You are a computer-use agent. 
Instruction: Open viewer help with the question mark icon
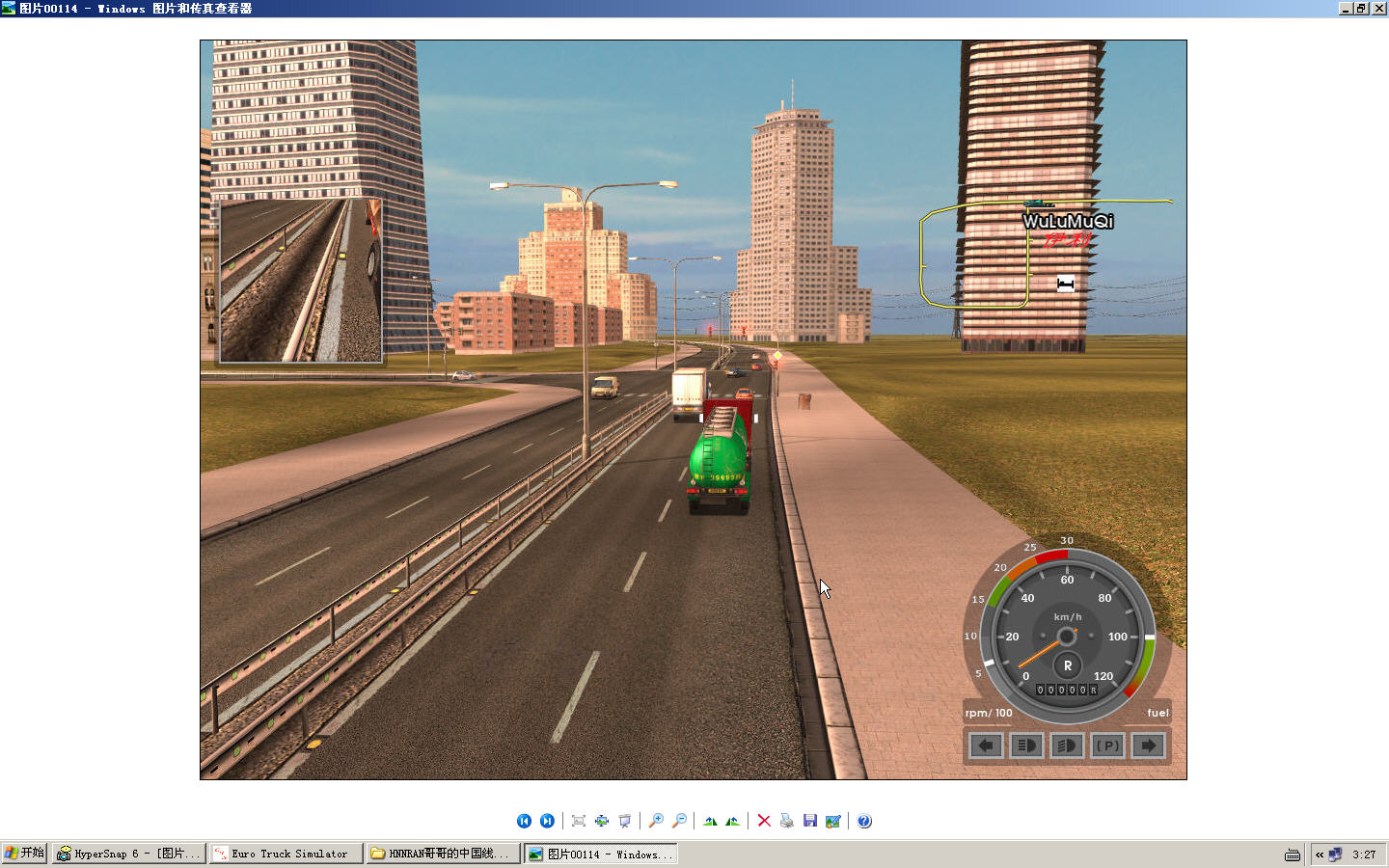(864, 821)
